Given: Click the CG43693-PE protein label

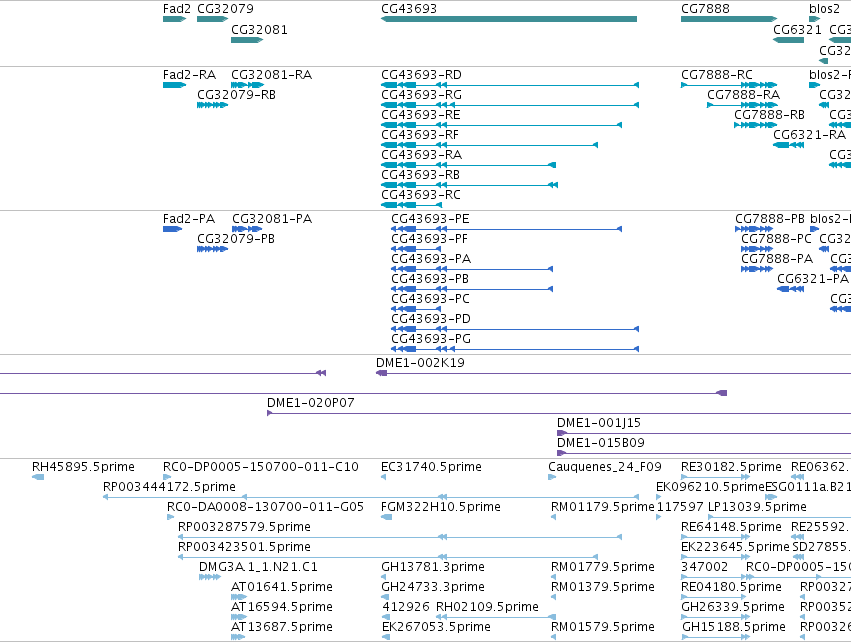Looking at the screenshot, I should pos(430,219).
